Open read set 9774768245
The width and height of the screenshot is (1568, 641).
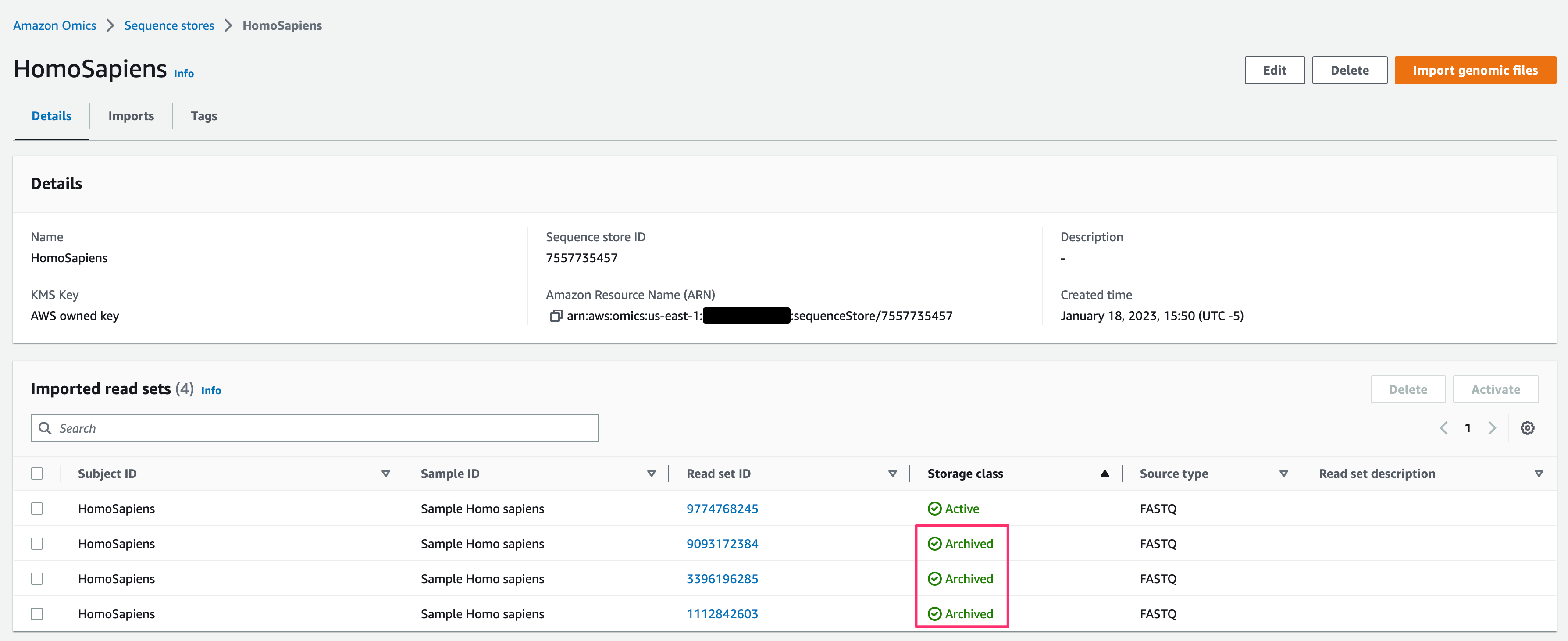722,508
